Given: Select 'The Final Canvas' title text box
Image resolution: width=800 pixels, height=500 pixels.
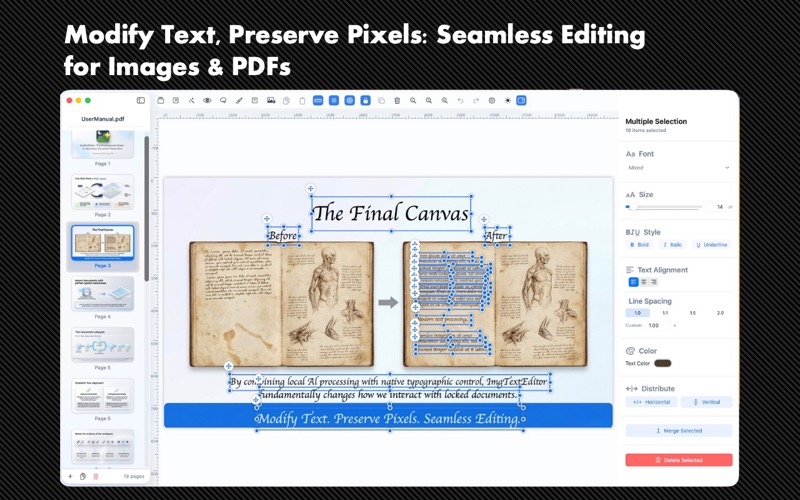Looking at the screenshot, I should point(391,213).
